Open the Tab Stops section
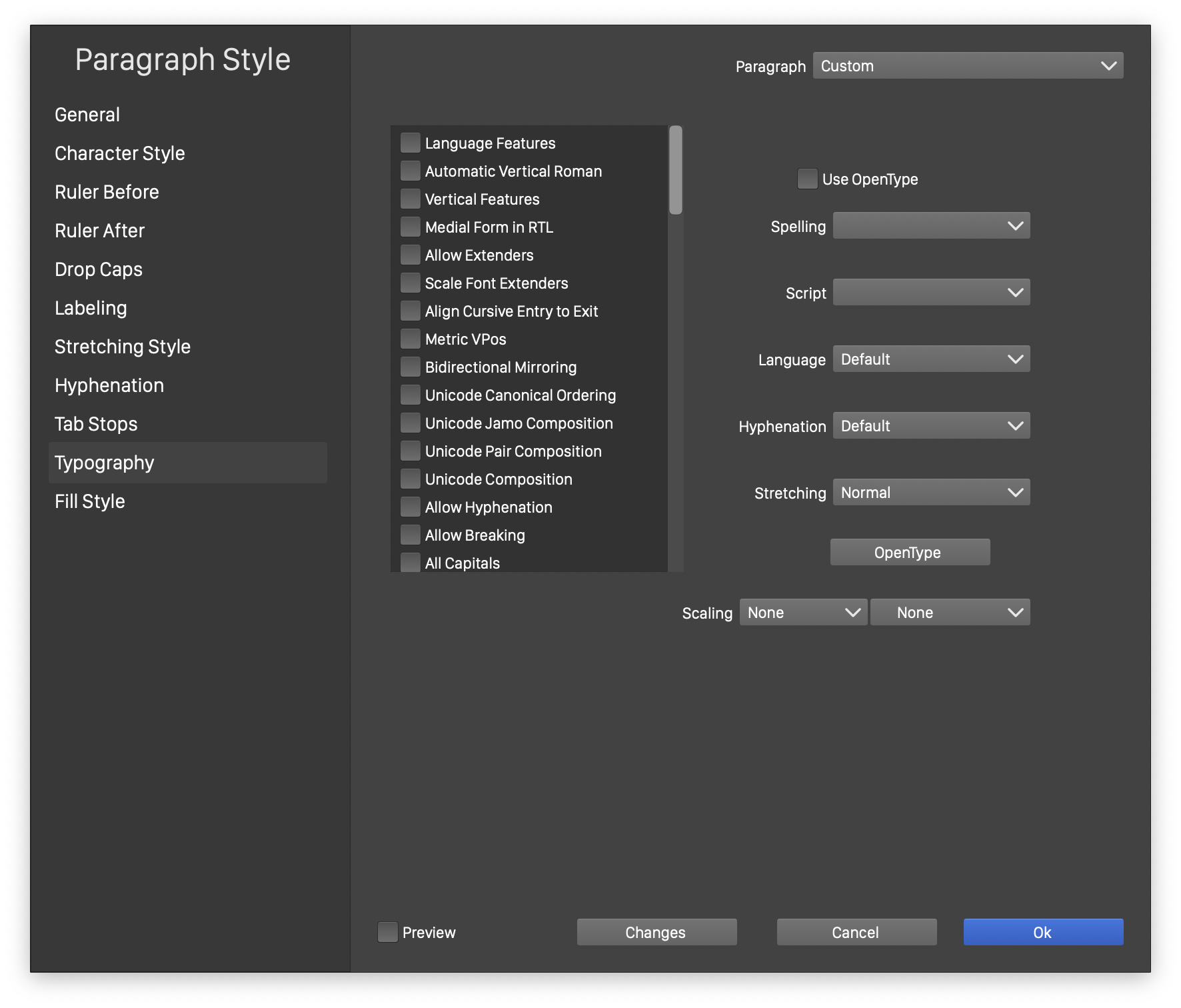This screenshot has height=1008, width=1181. (96, 424)
